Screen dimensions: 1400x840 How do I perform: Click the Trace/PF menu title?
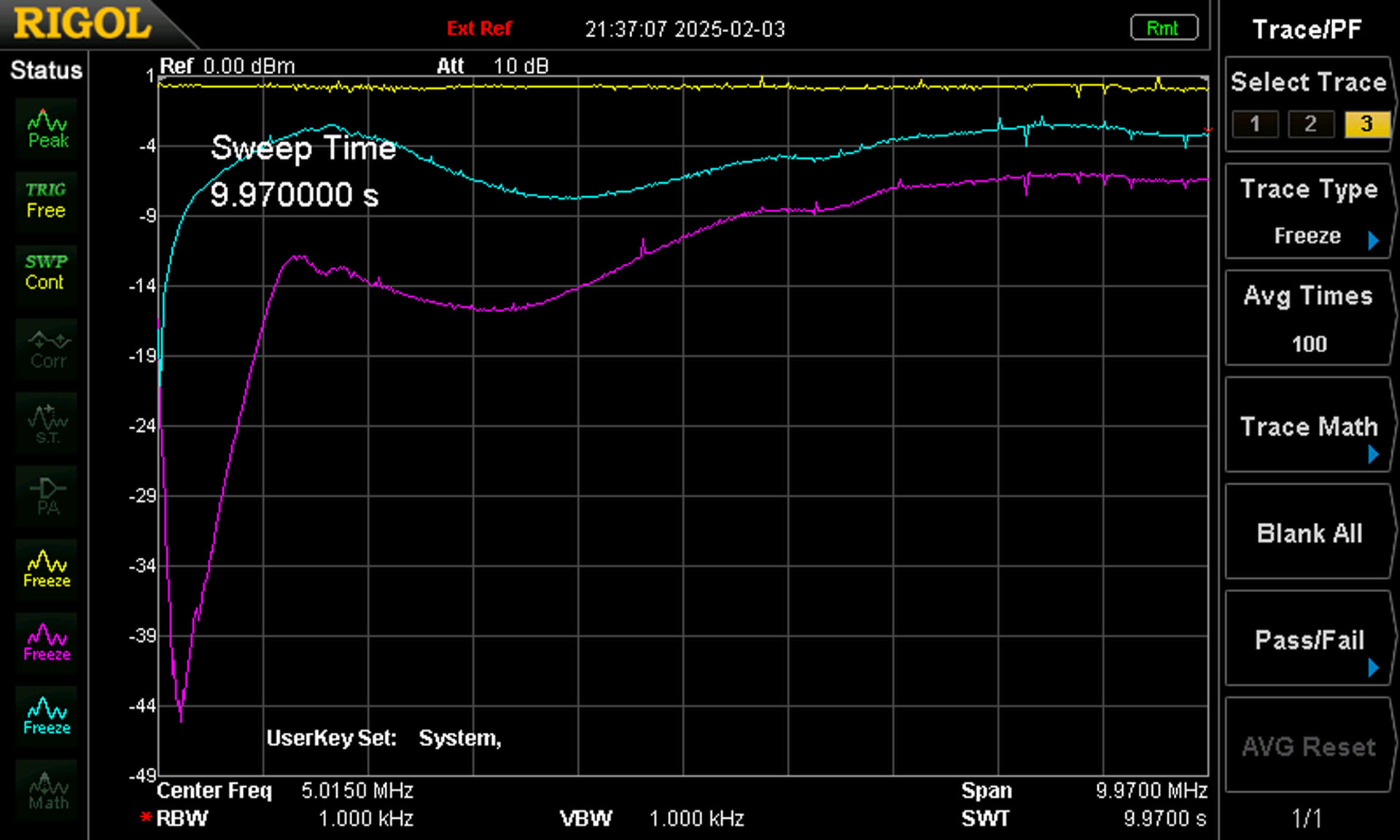pos(1307,29)
